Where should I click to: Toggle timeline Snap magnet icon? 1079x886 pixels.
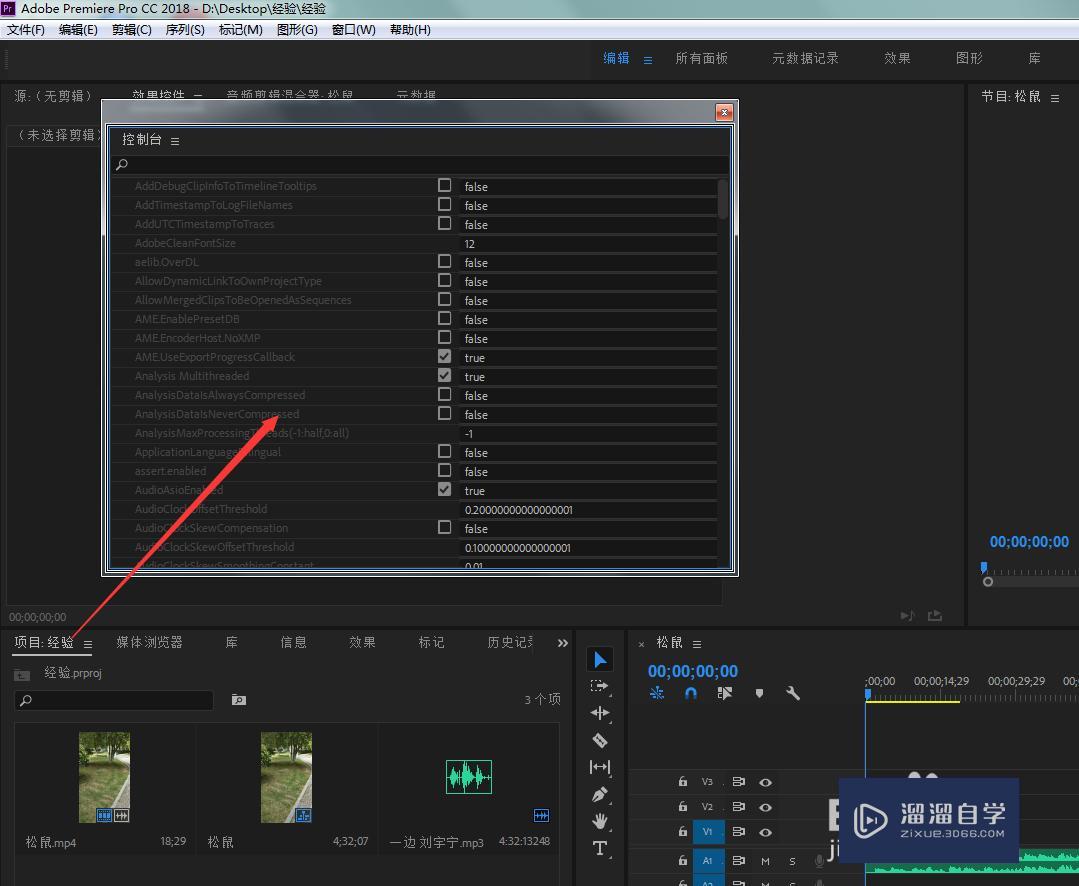691,693
